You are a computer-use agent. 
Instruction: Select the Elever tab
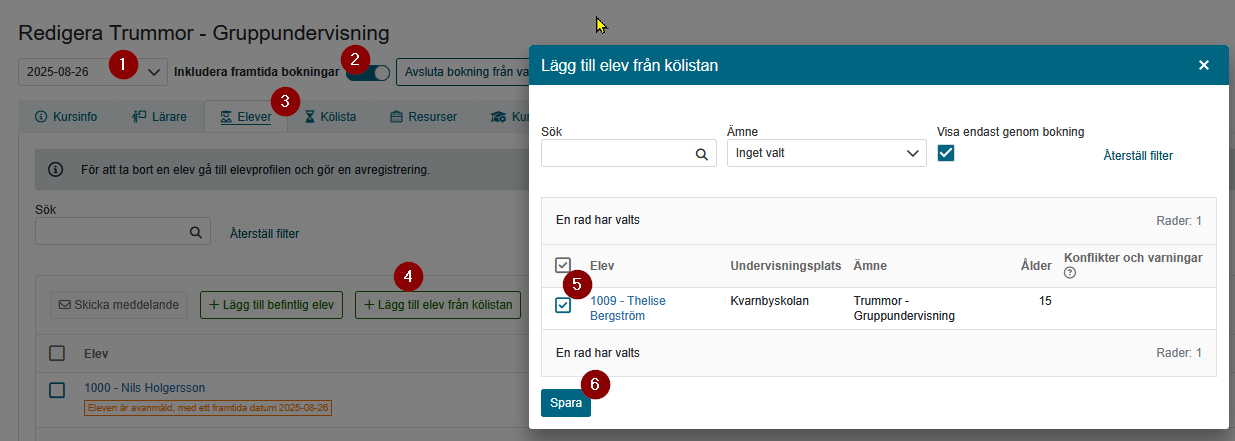(246, 117)
